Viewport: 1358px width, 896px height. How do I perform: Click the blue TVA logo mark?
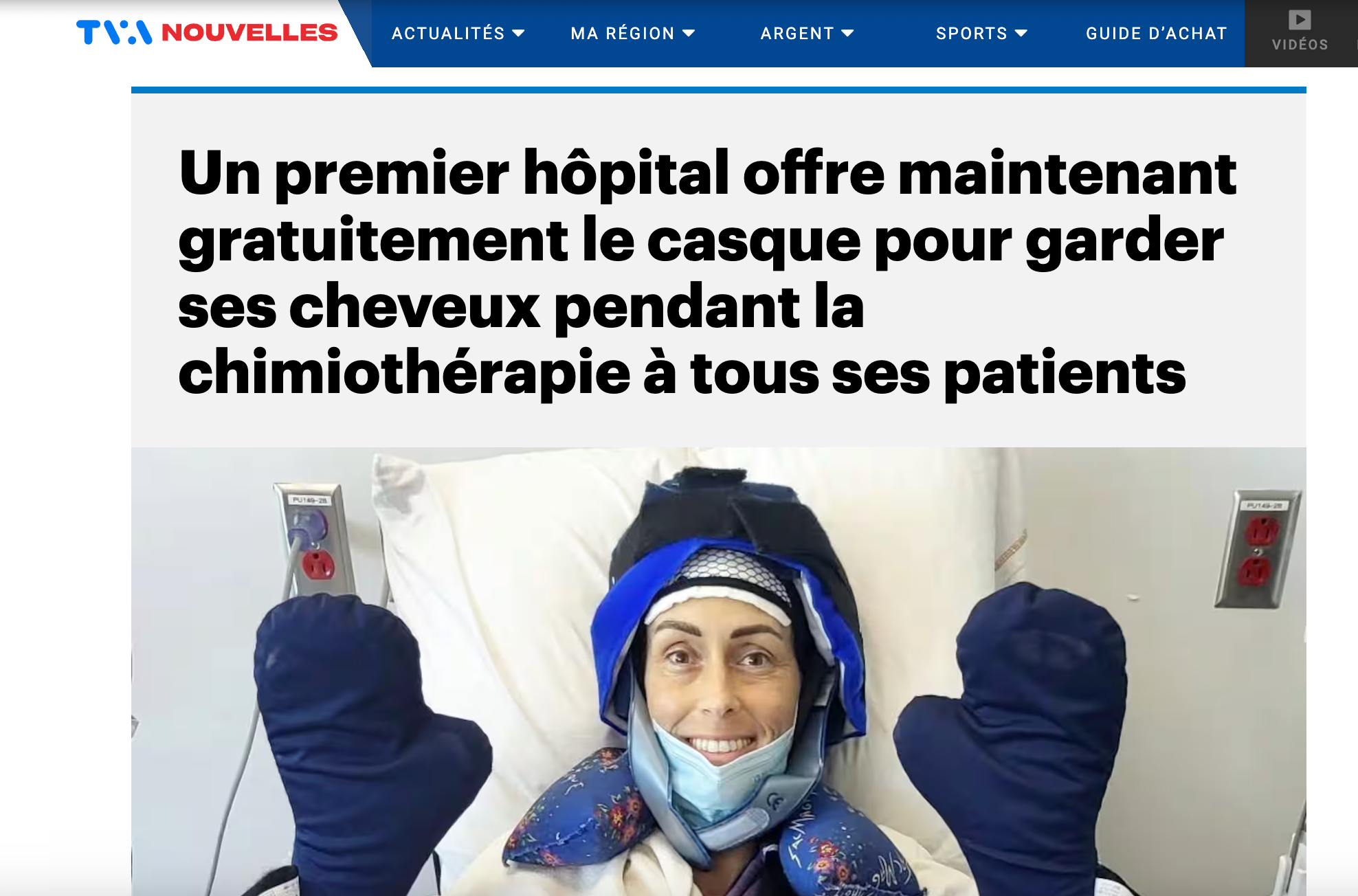[x=114, y=32]
